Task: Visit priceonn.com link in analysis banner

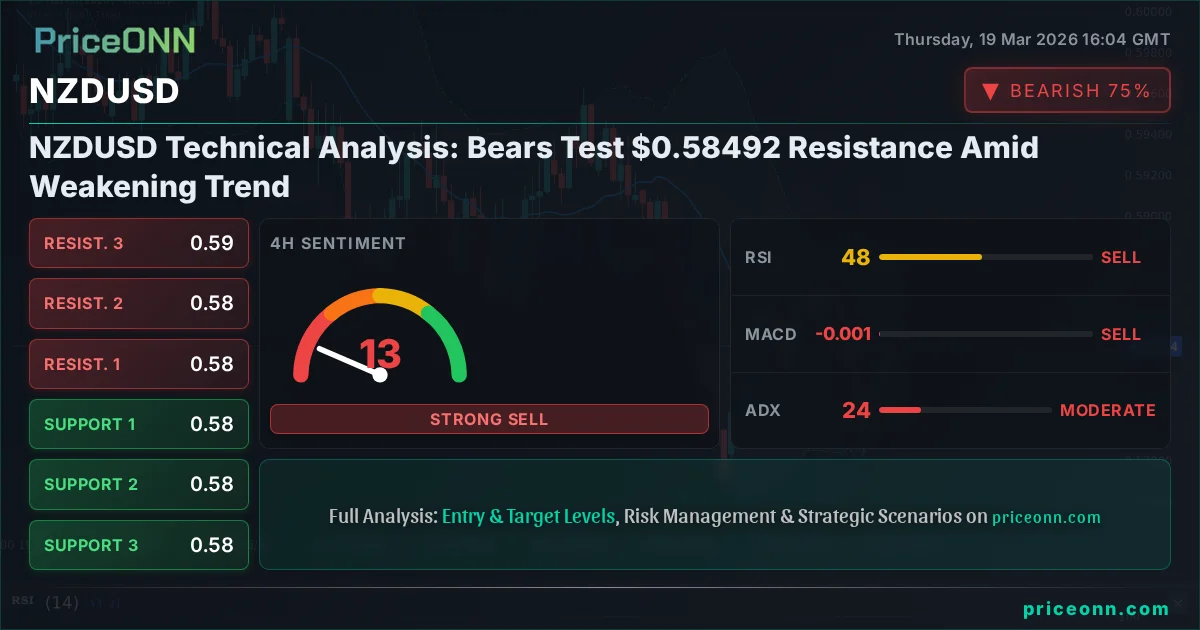Action: [1046, 517]
